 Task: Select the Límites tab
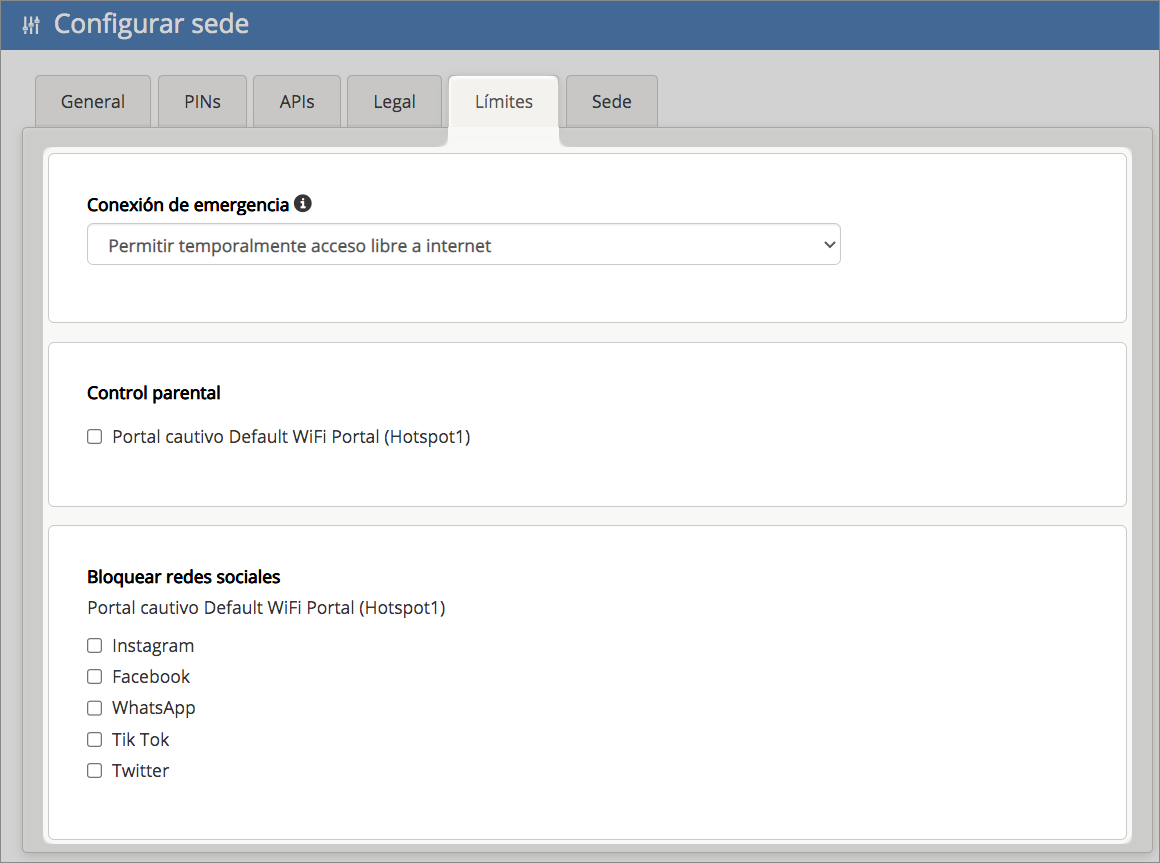[503, 102]
